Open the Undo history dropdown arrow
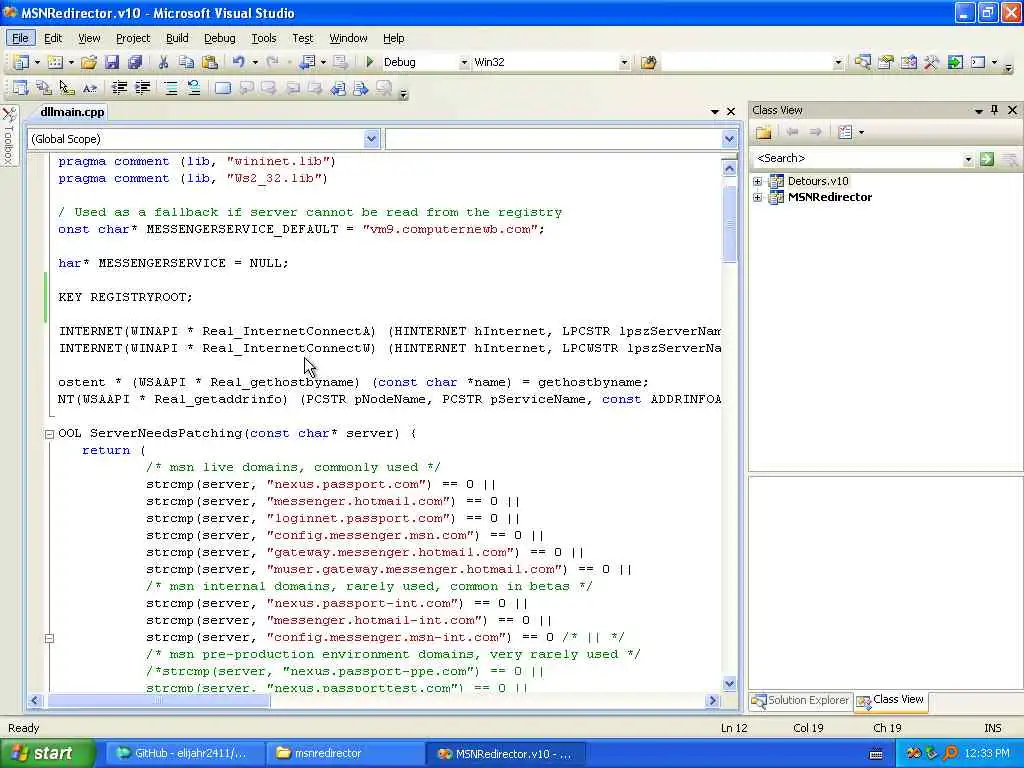The width and height of the screenshot is (1024, 768). click(255, 63)
